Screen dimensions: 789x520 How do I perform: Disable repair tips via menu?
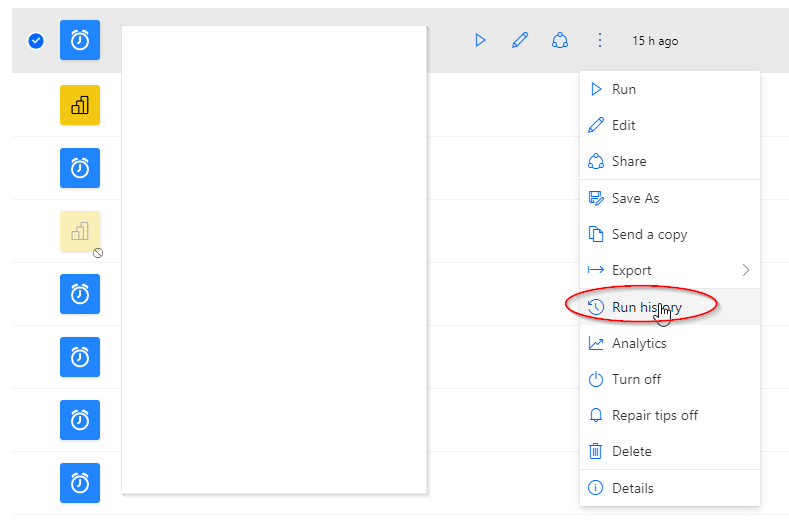point(654,415)
